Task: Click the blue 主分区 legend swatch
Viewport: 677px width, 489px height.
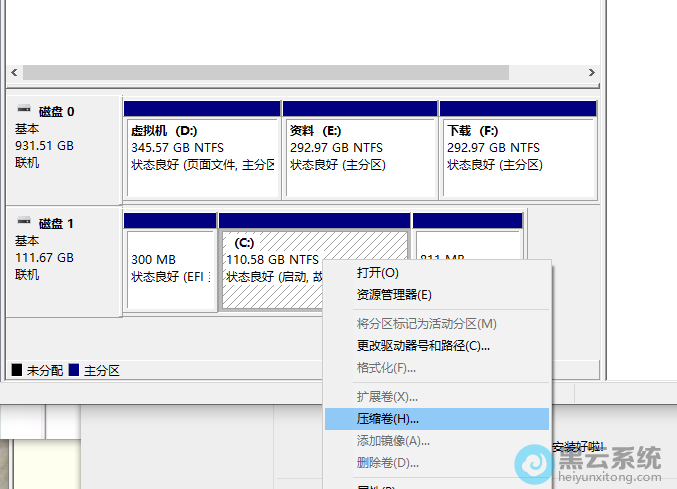Action: (74, 370)
